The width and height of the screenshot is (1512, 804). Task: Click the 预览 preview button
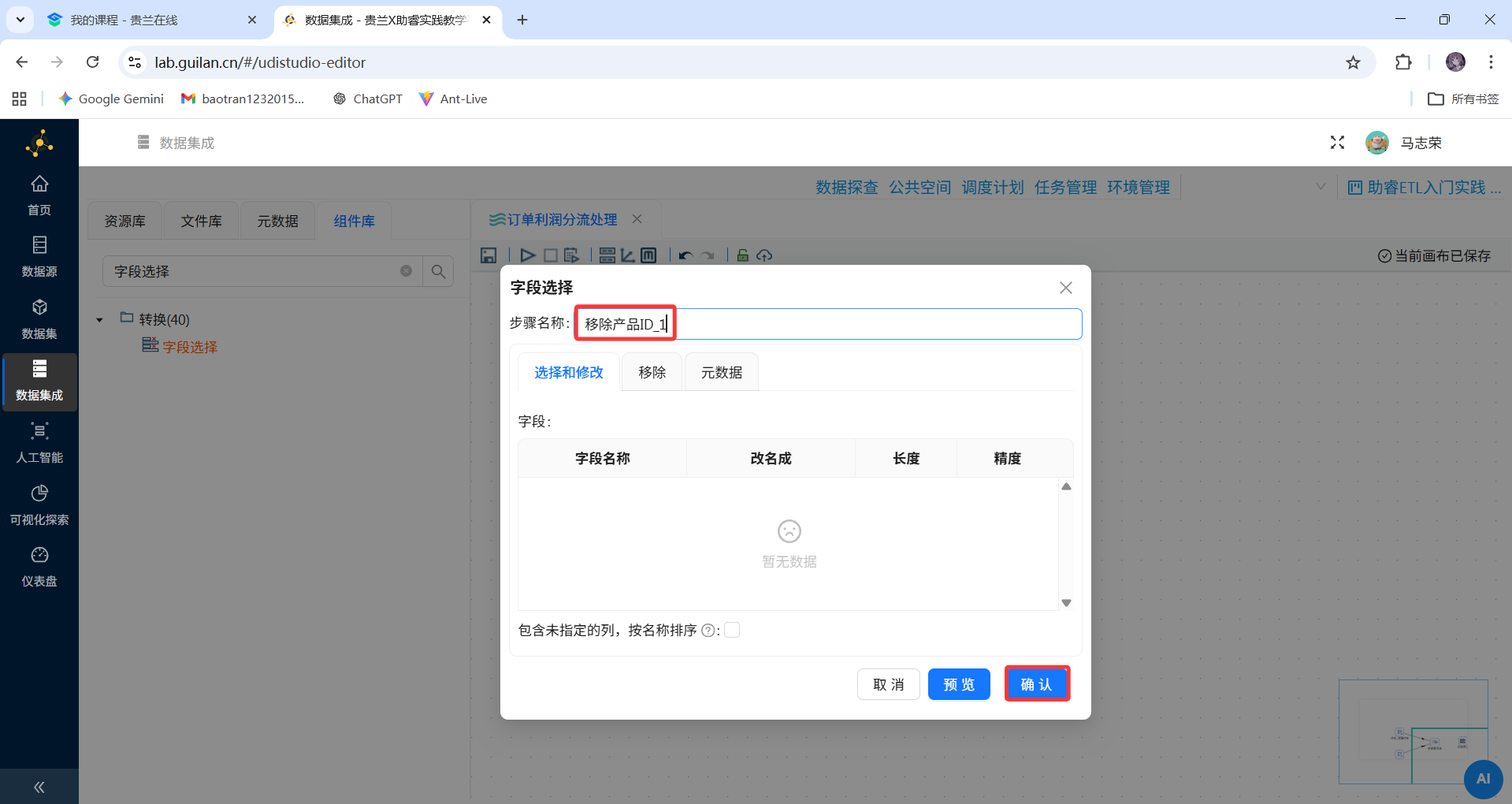(958, 683)
